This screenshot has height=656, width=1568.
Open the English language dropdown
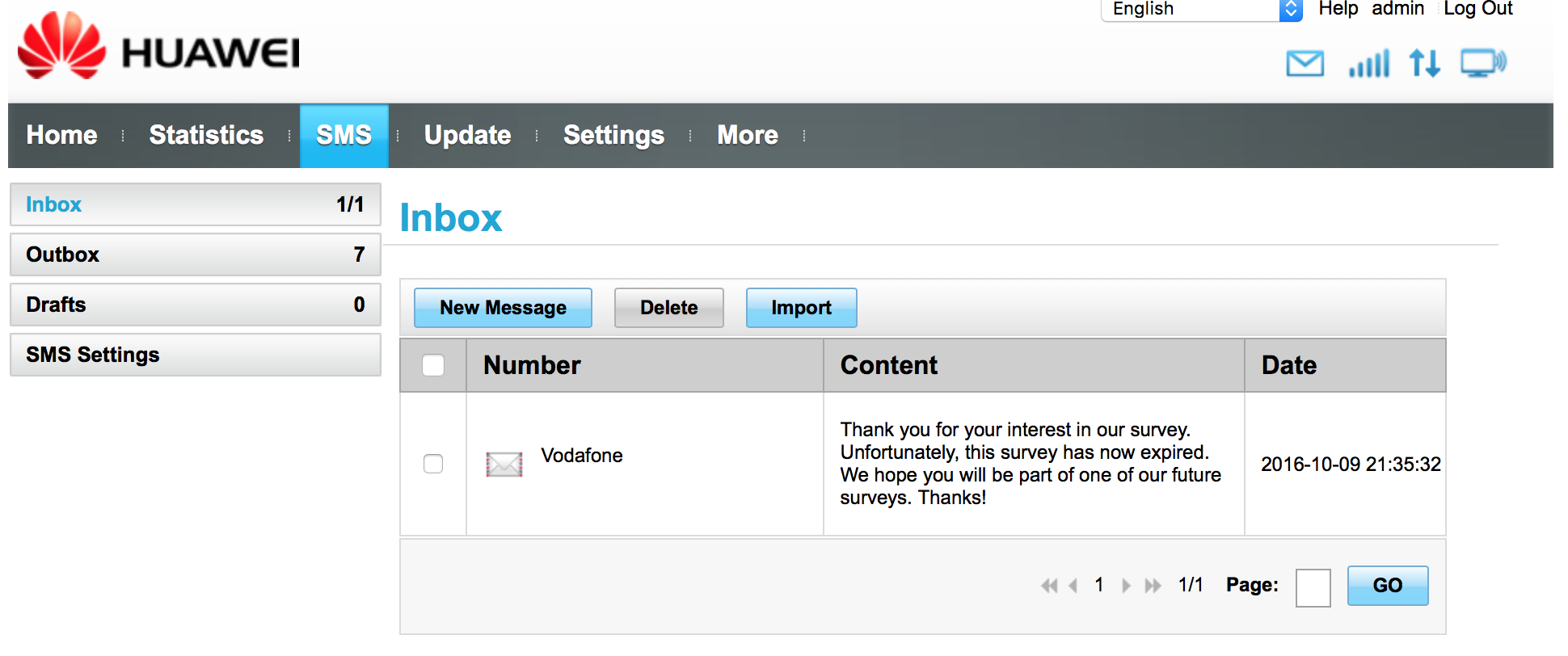(1201, 10)
